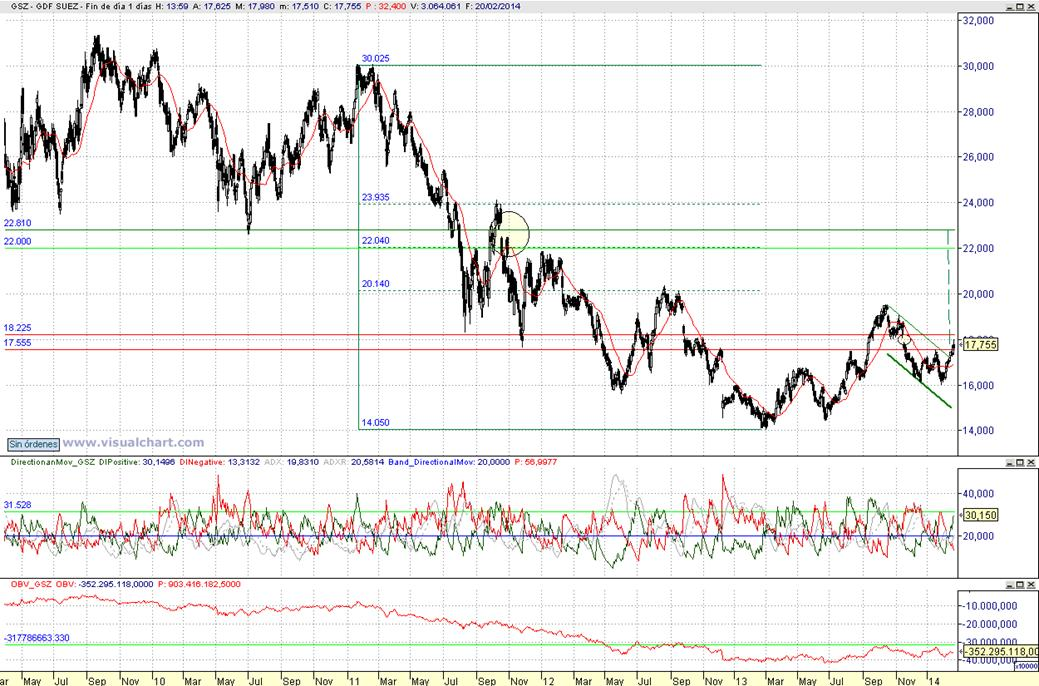Select the 30,150 DIPositive value tag
Image resolution: width=1039 pixels, height=686 pixels.
[979, 515]
